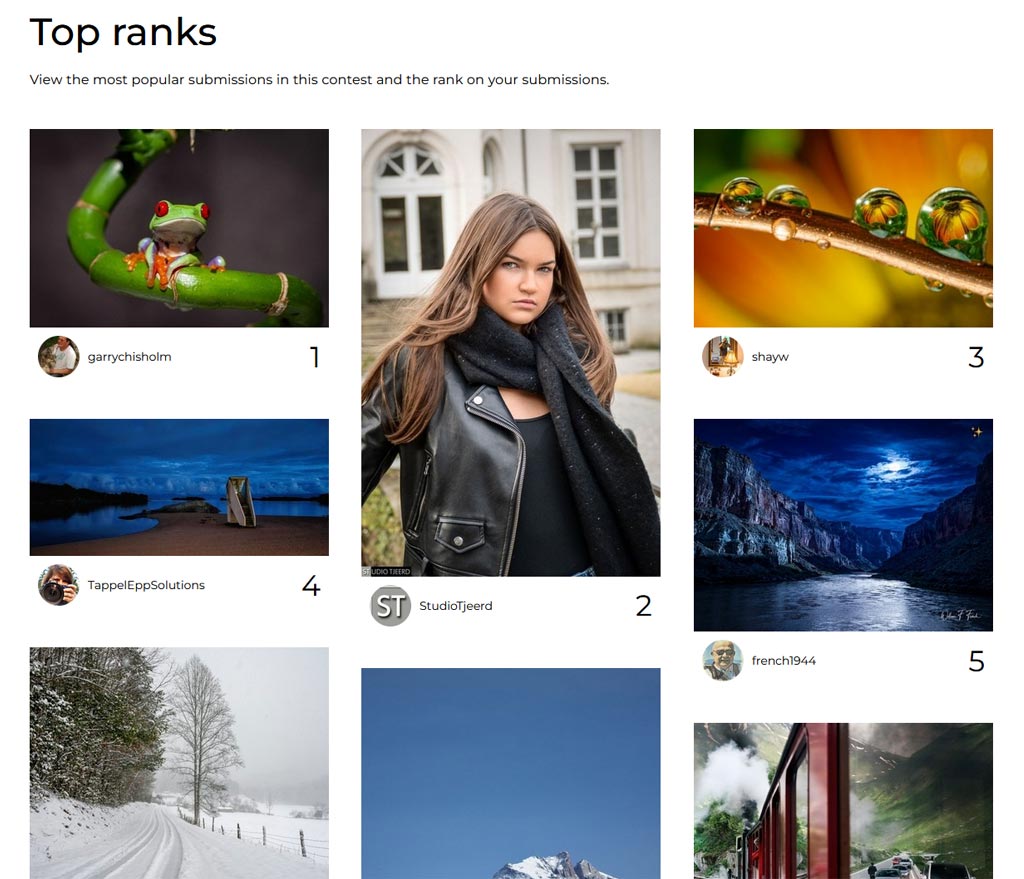Open the StudioTjeerd ST avatar

click(x=391, y=605)
